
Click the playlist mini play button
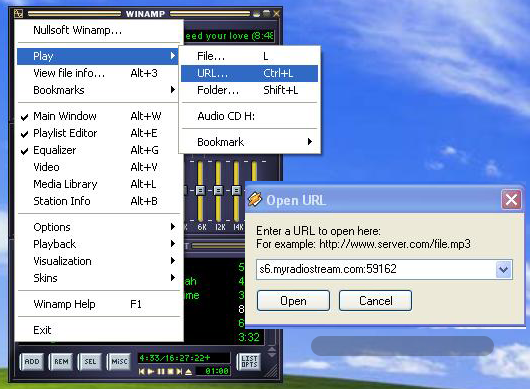tap(151, 371)
